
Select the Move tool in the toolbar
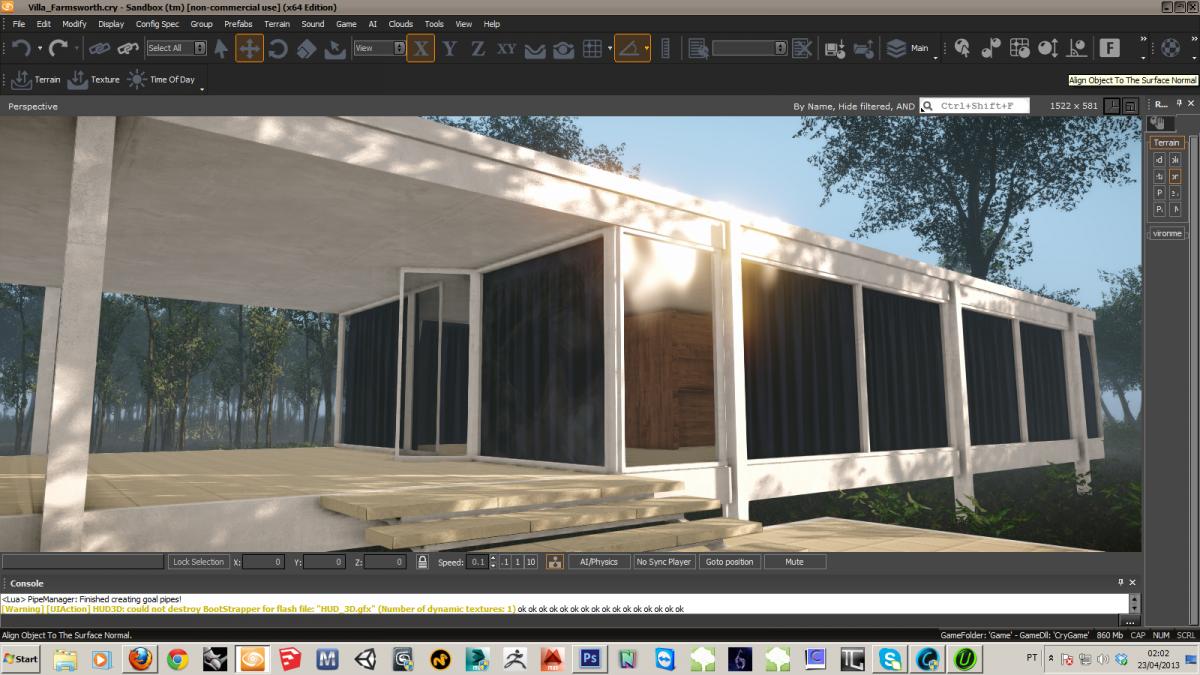click(x=249, y=47)
